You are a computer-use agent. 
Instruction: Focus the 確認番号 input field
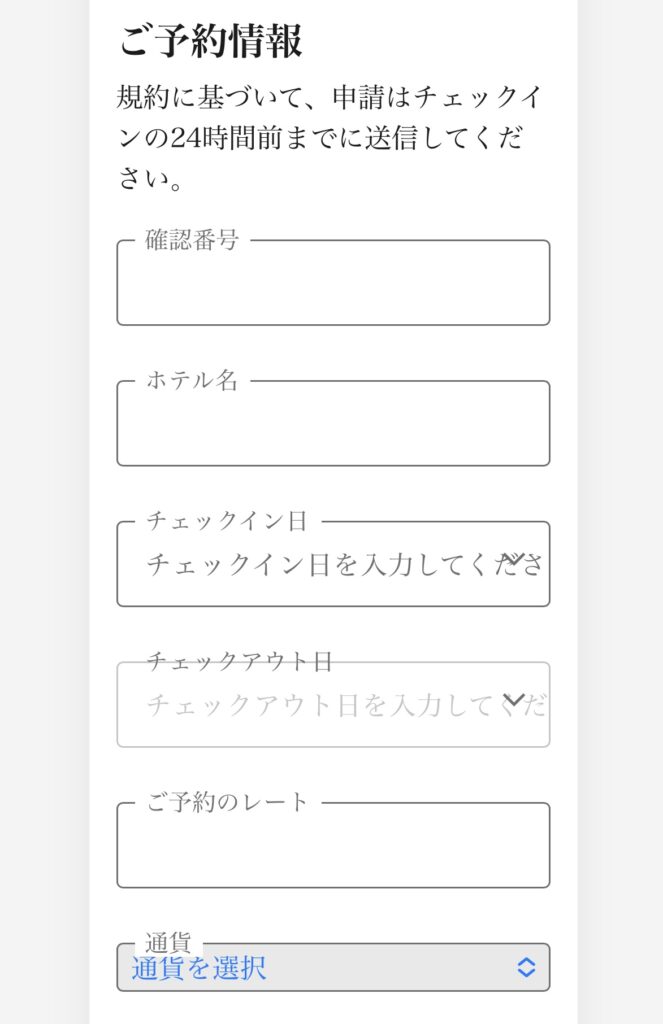pos(333,286)
